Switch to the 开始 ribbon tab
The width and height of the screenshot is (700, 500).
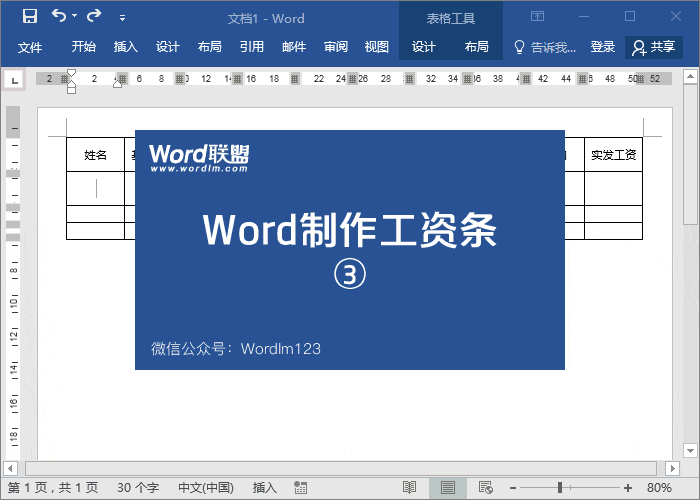coord(83,47)
